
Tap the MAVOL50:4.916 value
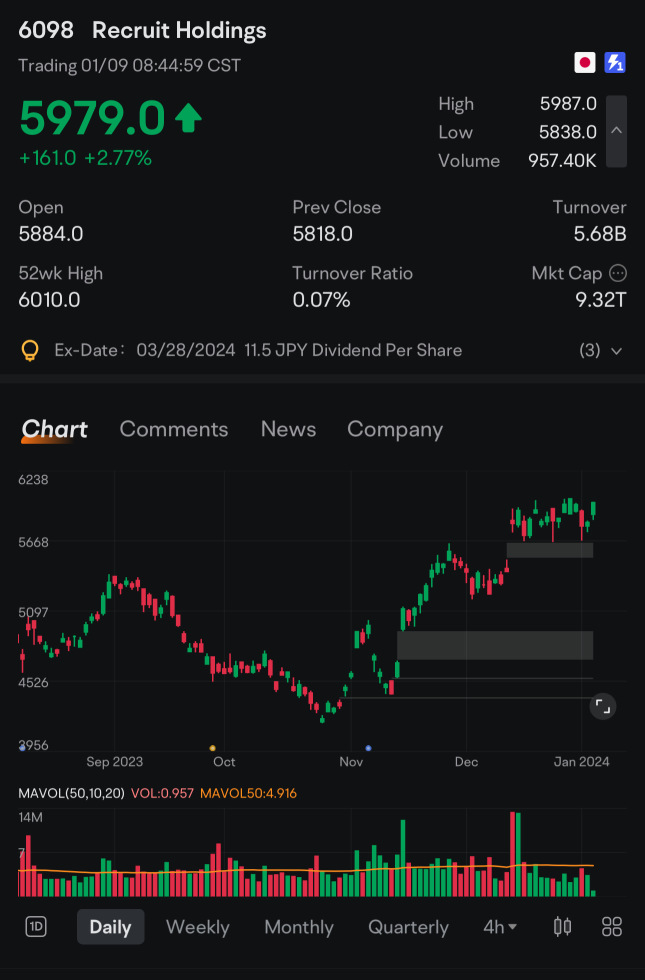248,793
